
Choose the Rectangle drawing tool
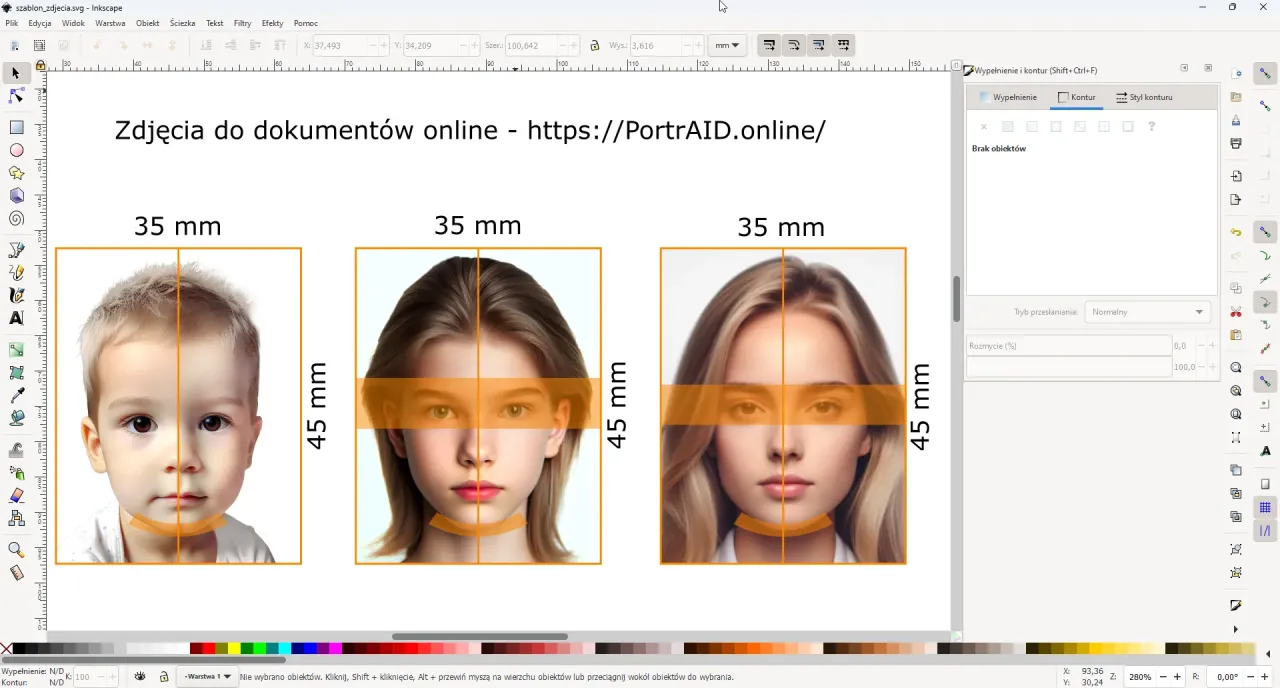16,127
